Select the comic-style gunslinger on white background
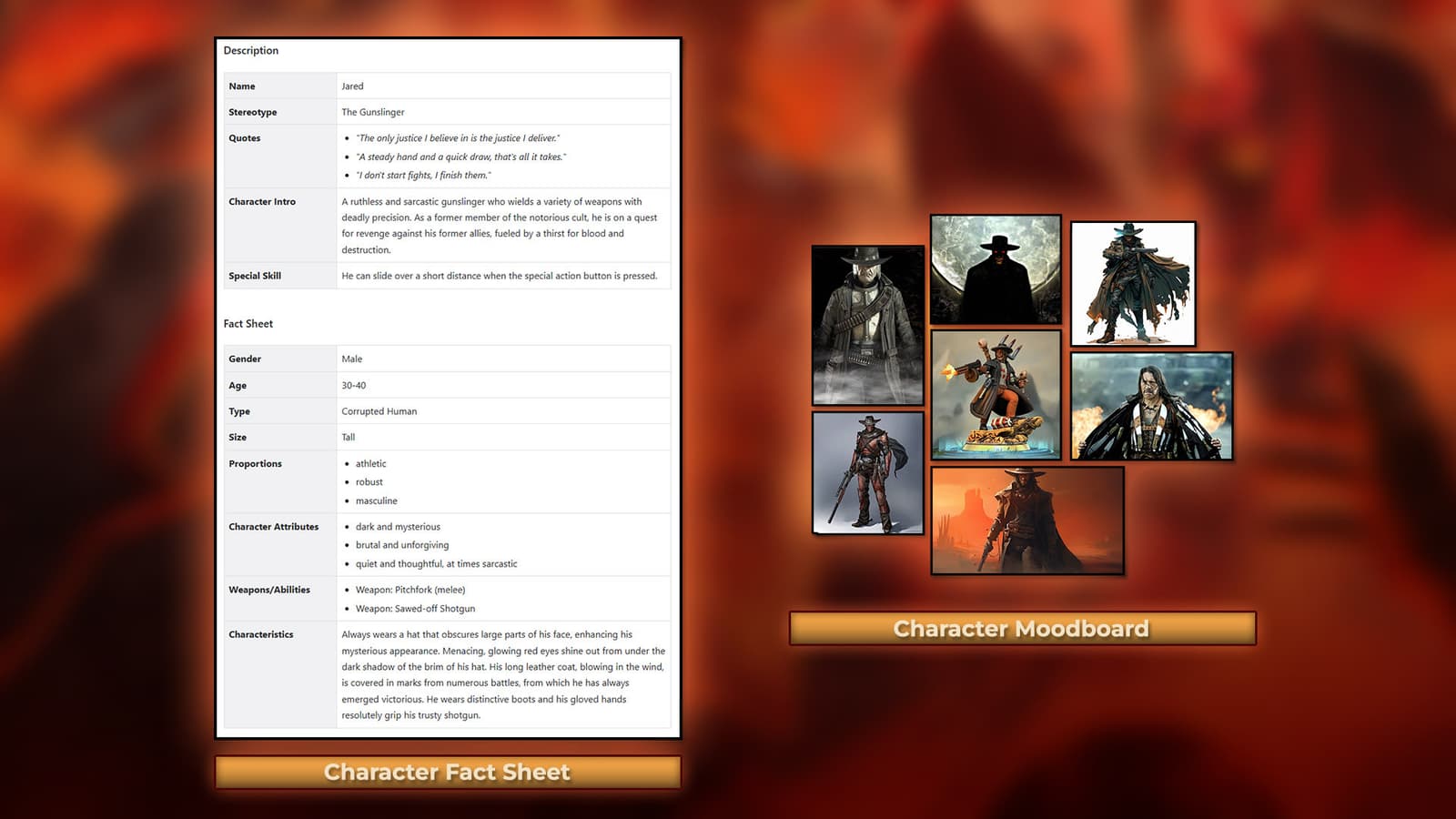The image size is (1456, 819). (x=1133, y=284)
